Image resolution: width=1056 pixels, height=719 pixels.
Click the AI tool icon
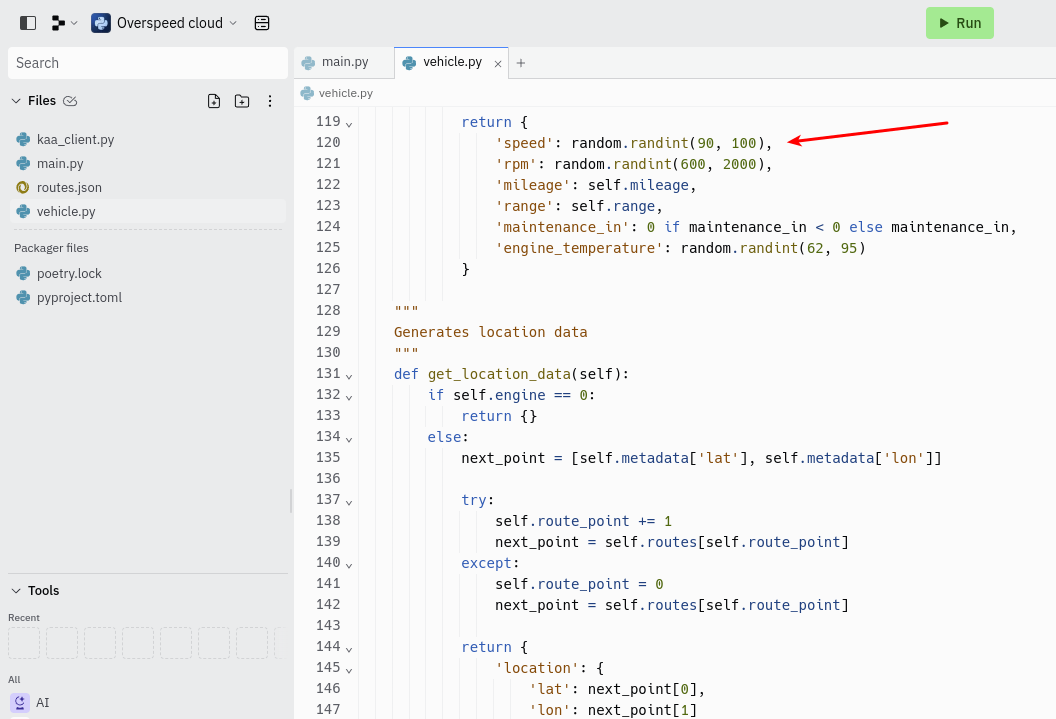(20, 703)
